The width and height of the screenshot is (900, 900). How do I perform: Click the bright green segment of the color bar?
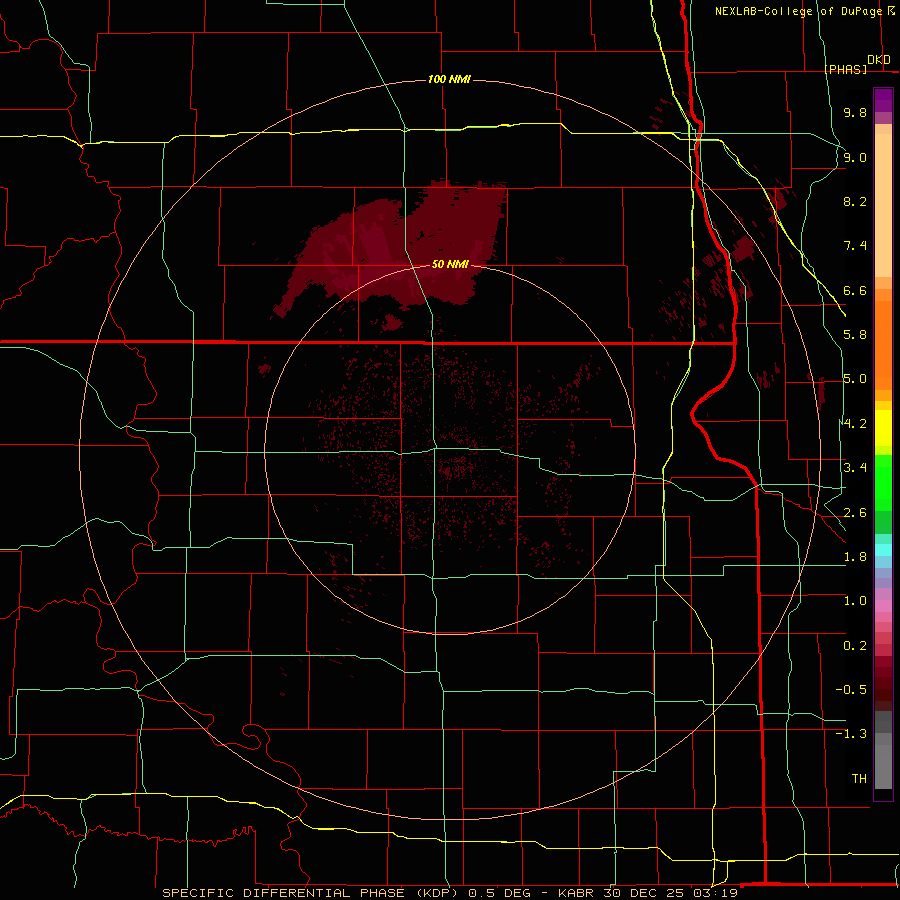[883, 482]
